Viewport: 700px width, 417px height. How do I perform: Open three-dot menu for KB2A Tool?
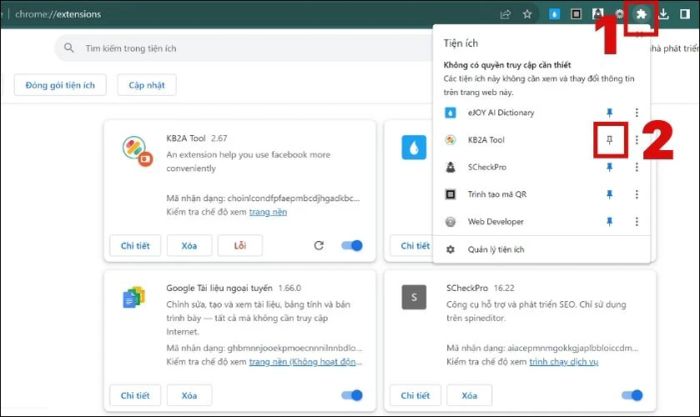click(636, 140)
